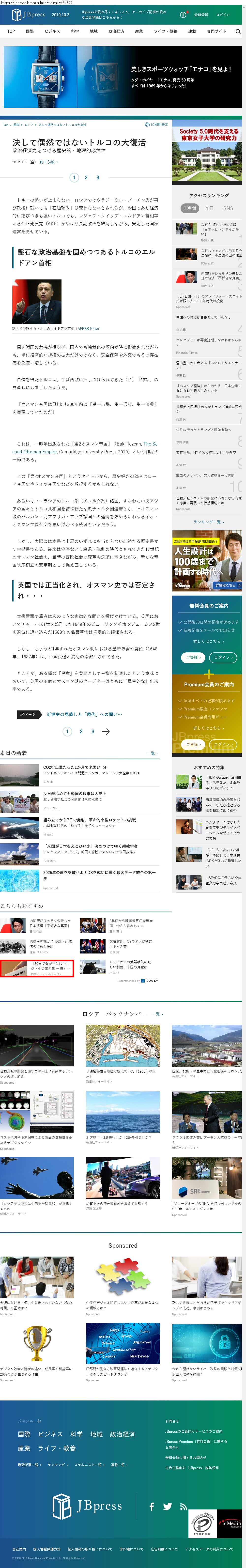Open the RSS feed icon in the footer
Screen dimensions: 246x1568
point(183,1506)
